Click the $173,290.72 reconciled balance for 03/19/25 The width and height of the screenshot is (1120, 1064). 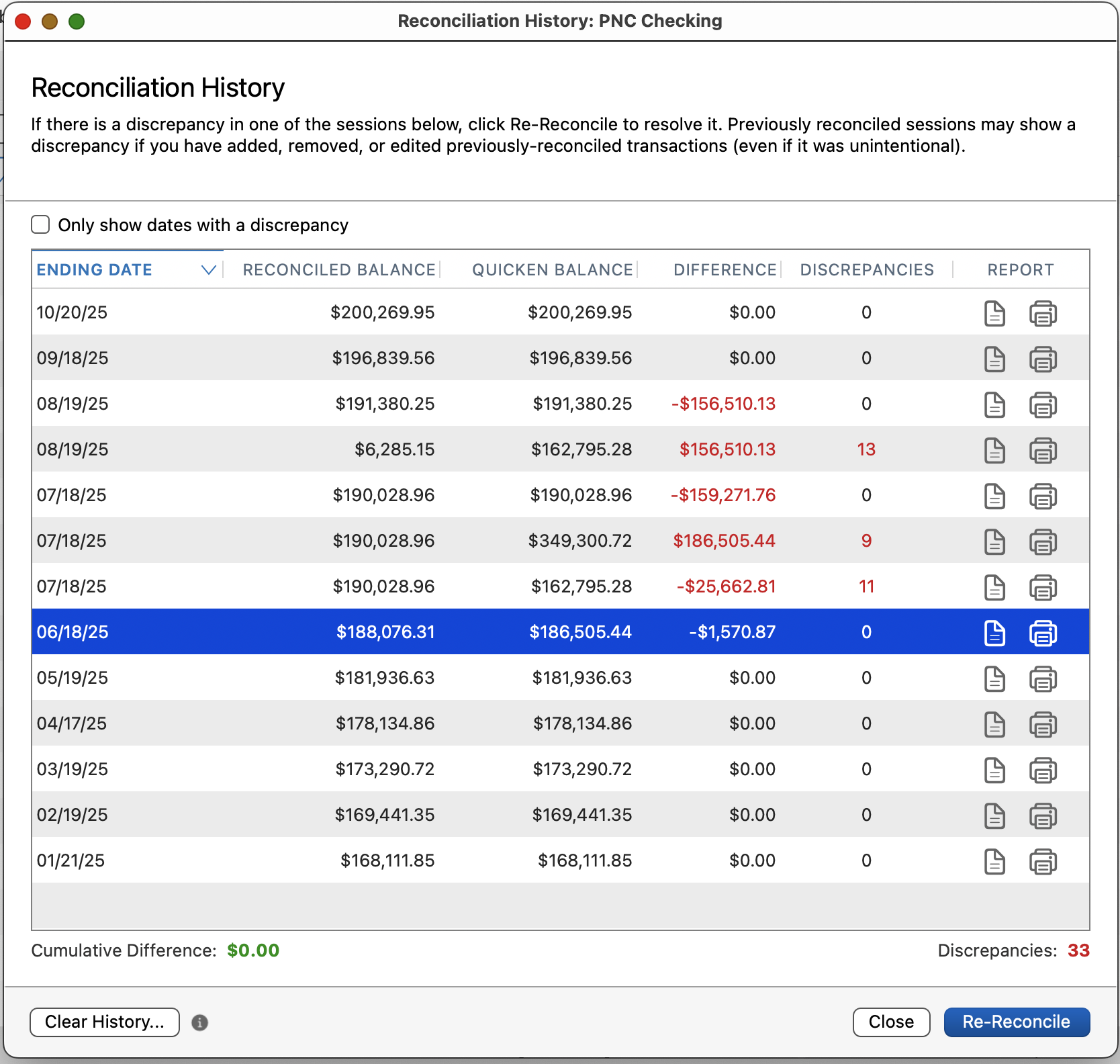[385, 769]
